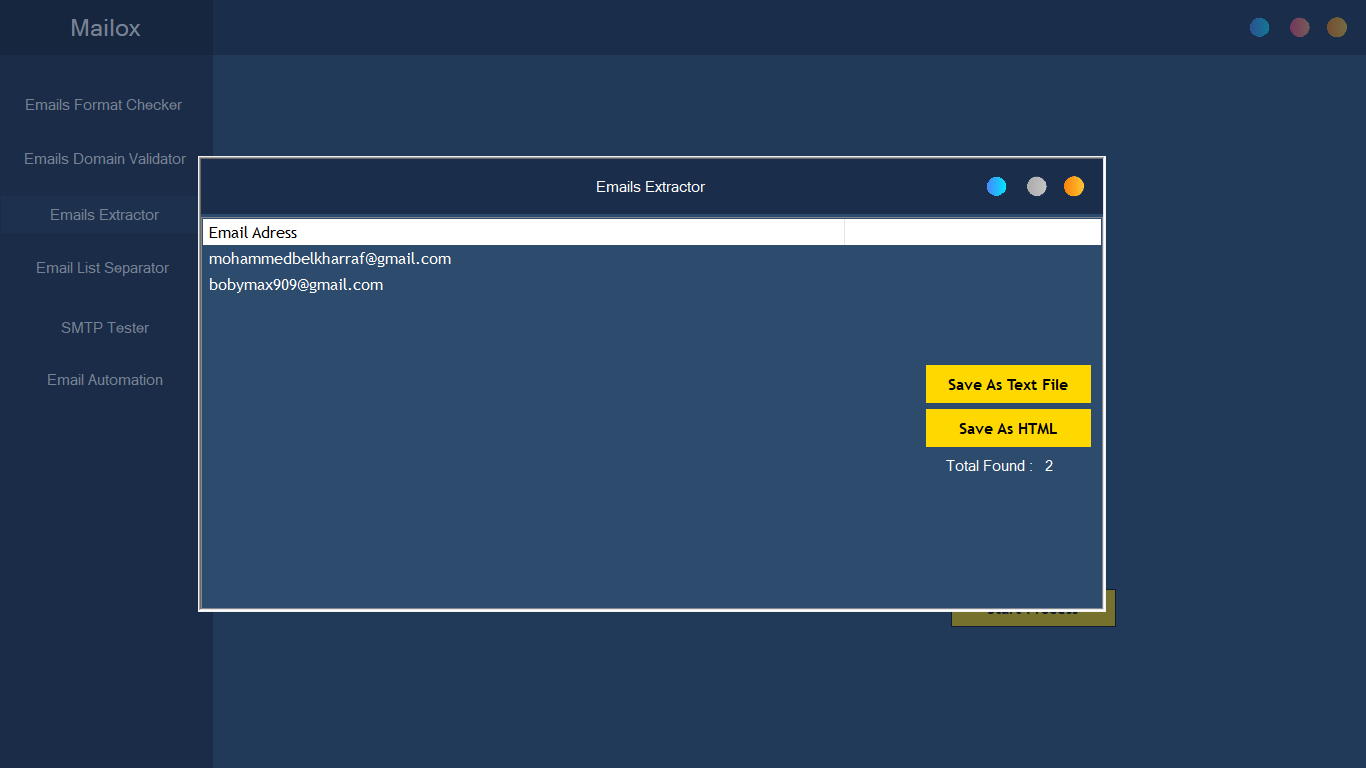This screenshot has width=1366, height=768.
Task: Click the gray circle icon on the dialog titlebar
Action: click(x=1036, y=186)
